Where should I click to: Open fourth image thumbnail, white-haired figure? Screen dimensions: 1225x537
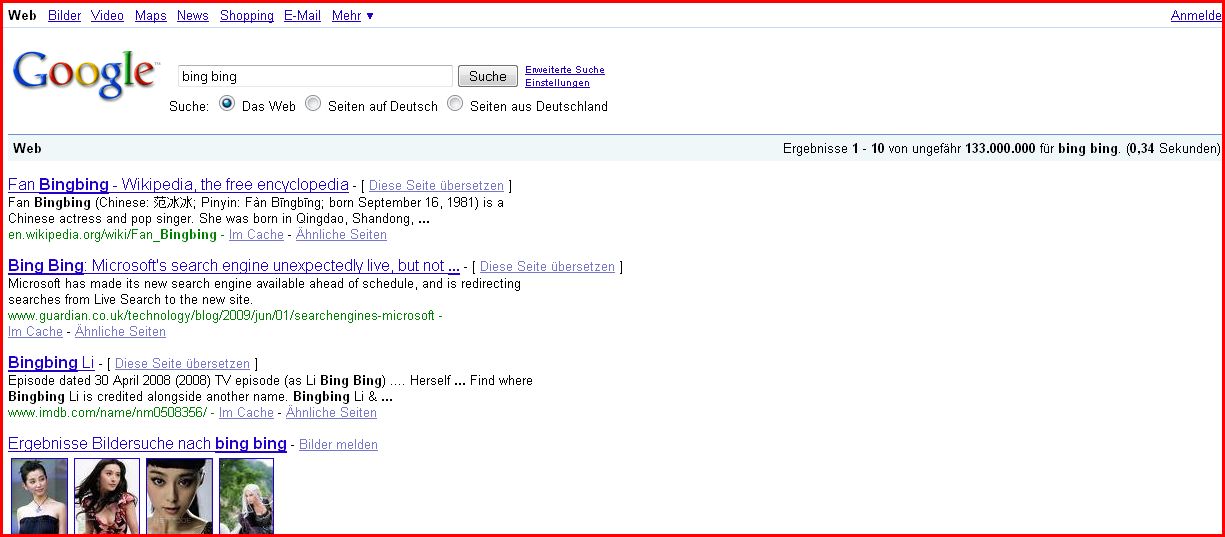246,496
